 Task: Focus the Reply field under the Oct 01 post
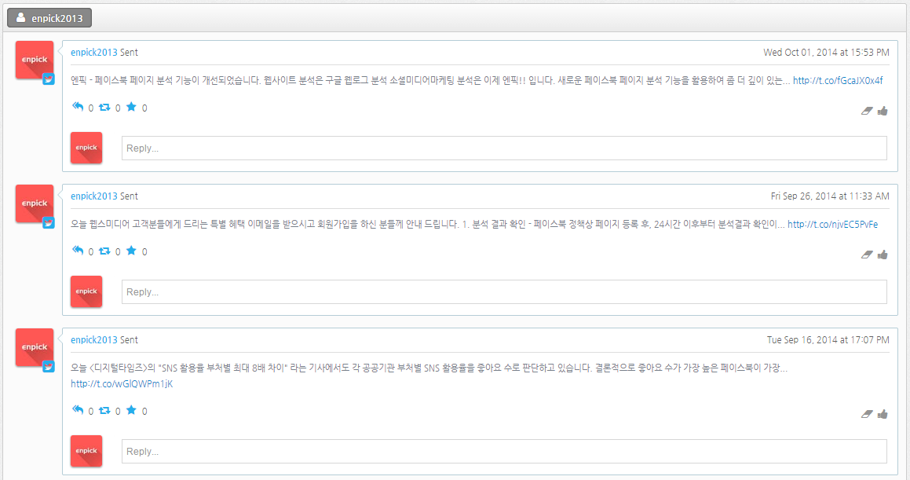(503, 148)
